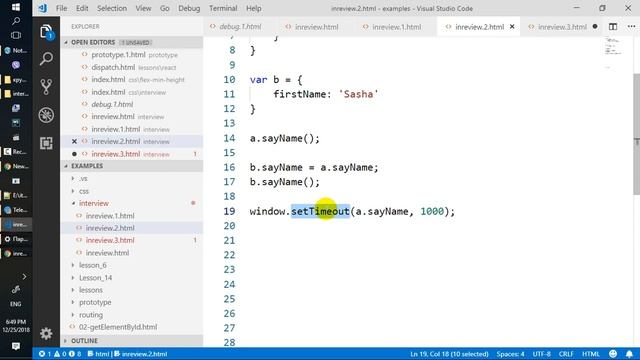Switch to the inreview.1.html tab
640x360 pixels.
coord(396,27)
